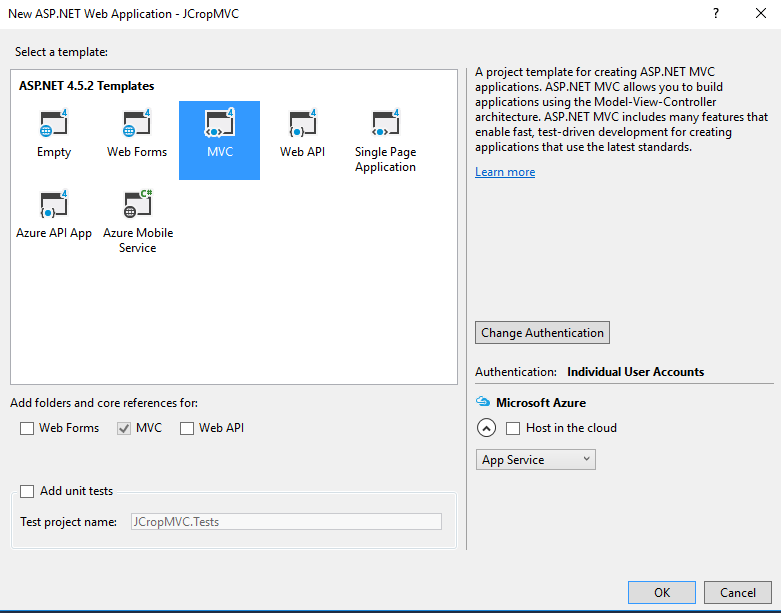Open help via the question mark icon
This screenshot has height=613, width=781.
point(716,13)
